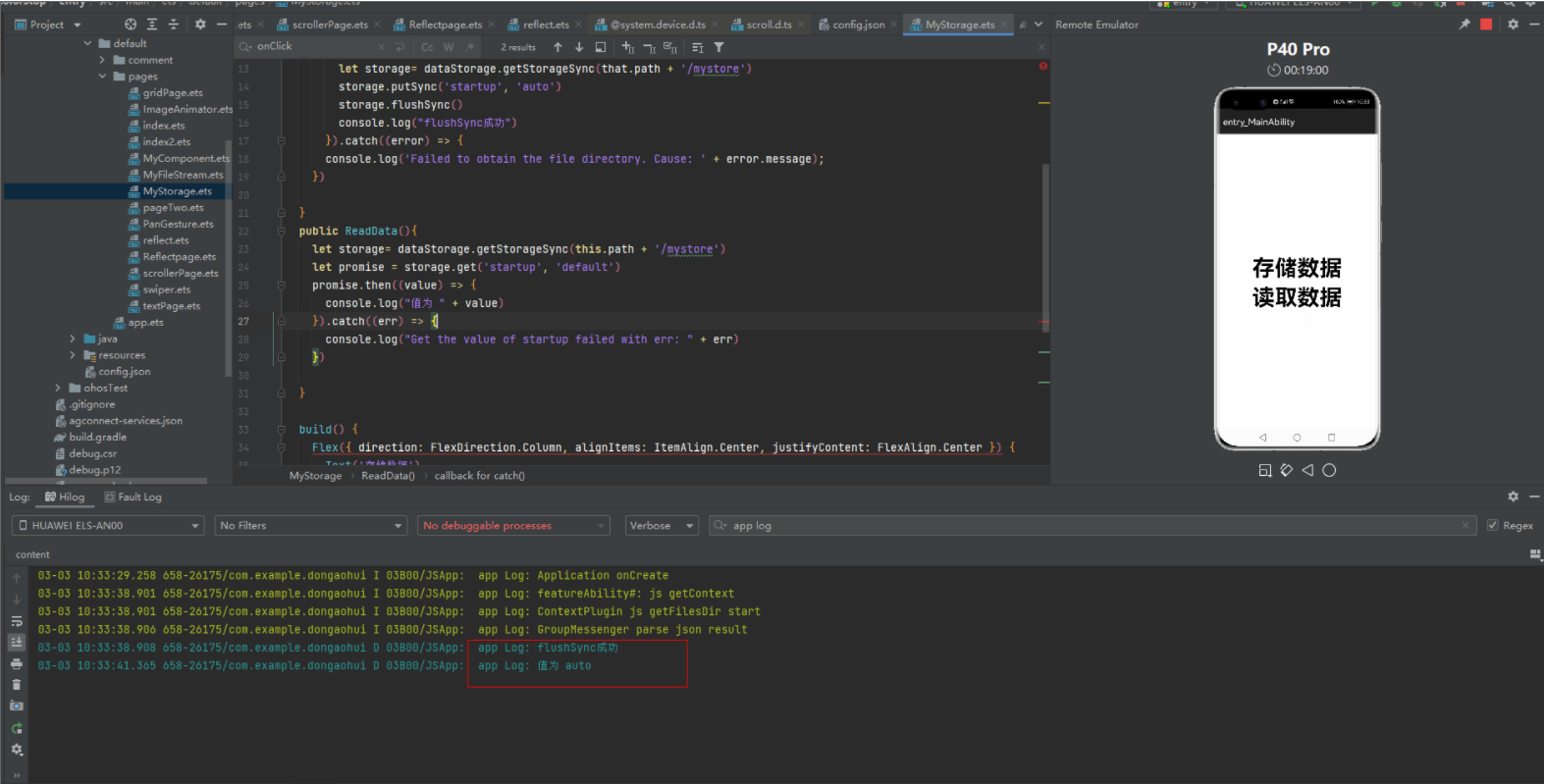Image resolution: width=1544 pixels, height=784 pixels.
Task: Tap 读取数据 on emulator screen
Action: (x=1297, y=297)
